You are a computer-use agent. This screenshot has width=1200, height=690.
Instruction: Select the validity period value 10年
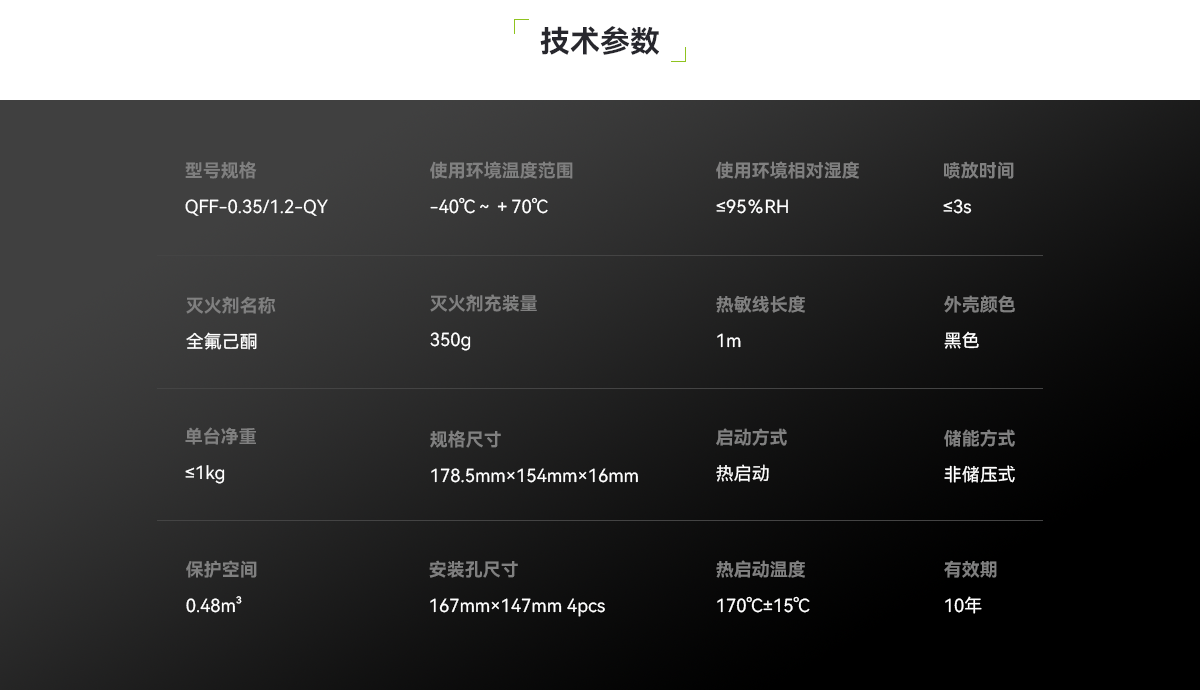tap(962, 605)
